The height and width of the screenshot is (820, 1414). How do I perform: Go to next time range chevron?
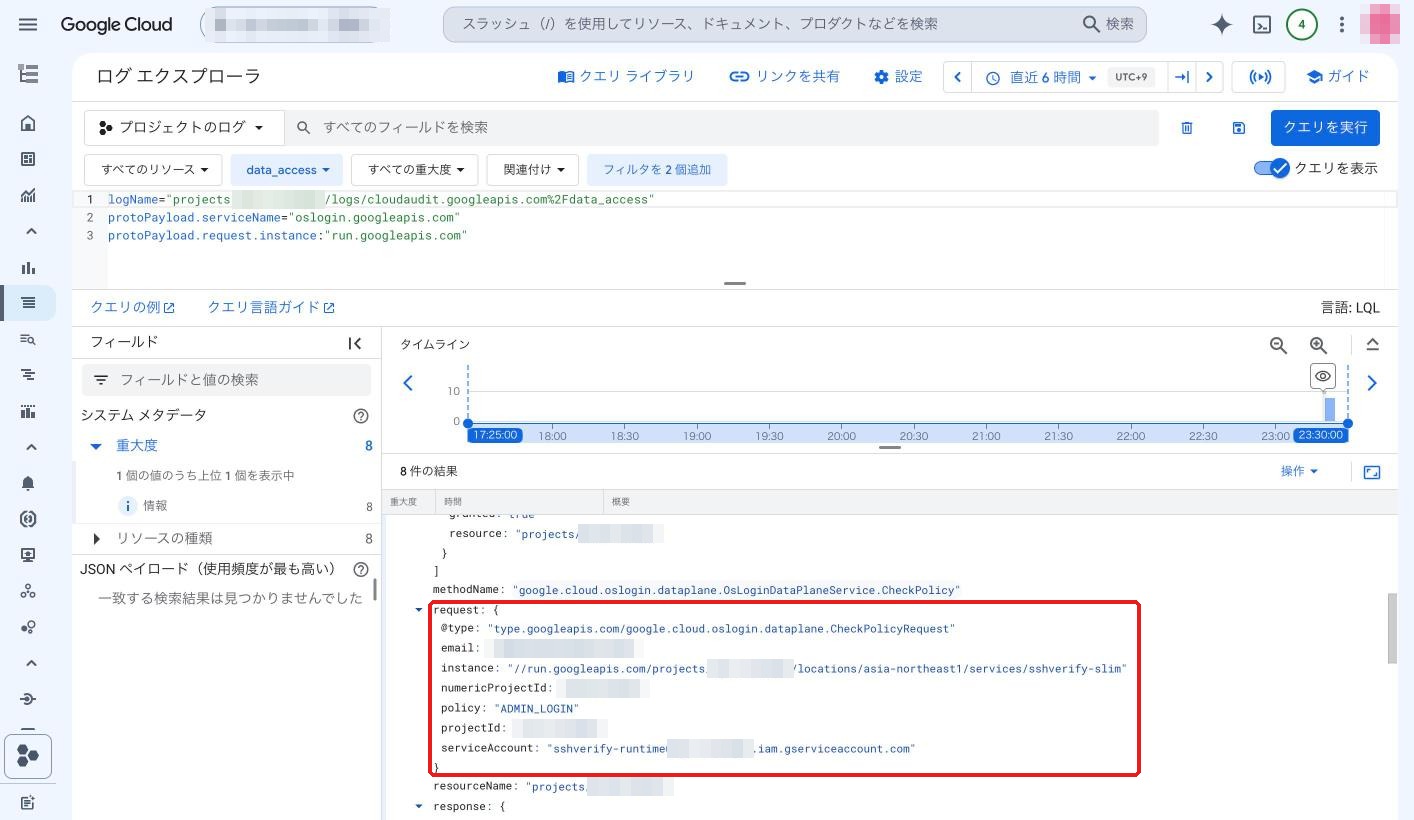(x=1209, y=77)
